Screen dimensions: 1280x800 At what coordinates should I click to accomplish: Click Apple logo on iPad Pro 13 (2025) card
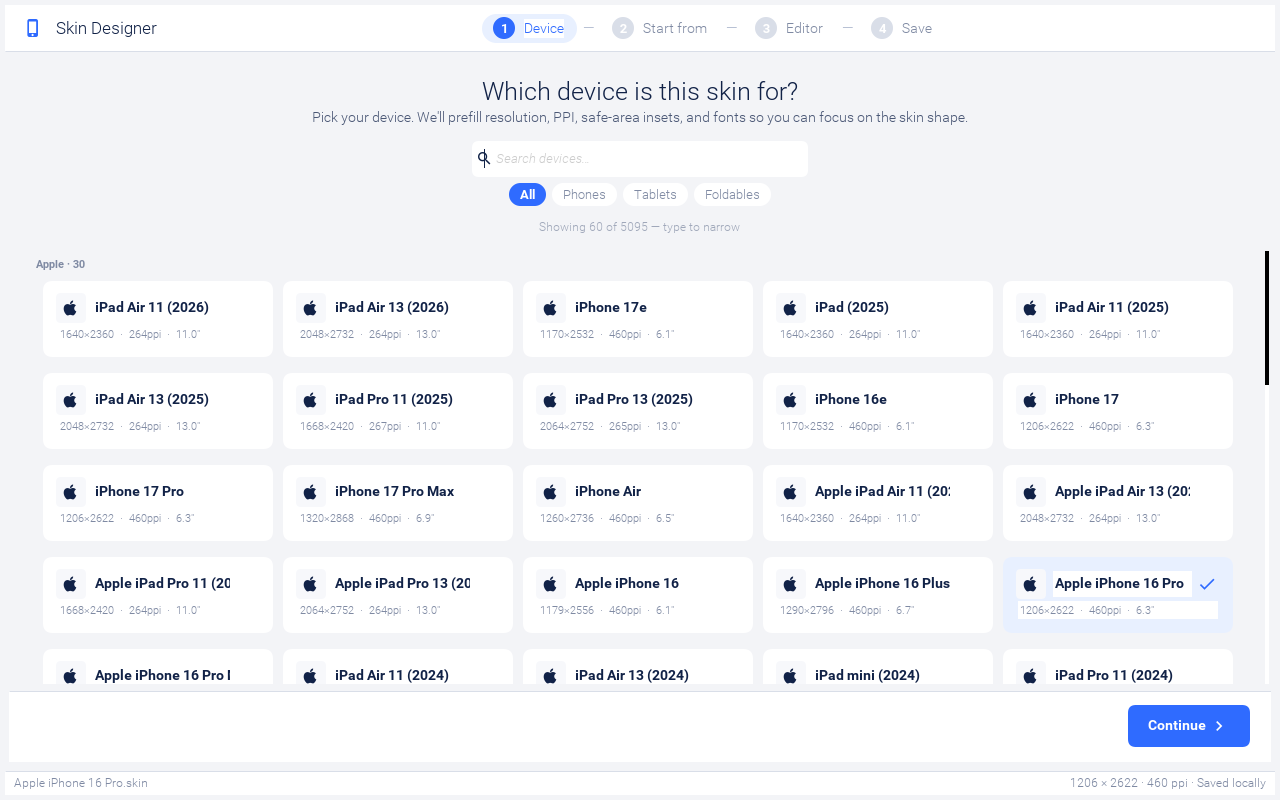click(x=550, y=400)
